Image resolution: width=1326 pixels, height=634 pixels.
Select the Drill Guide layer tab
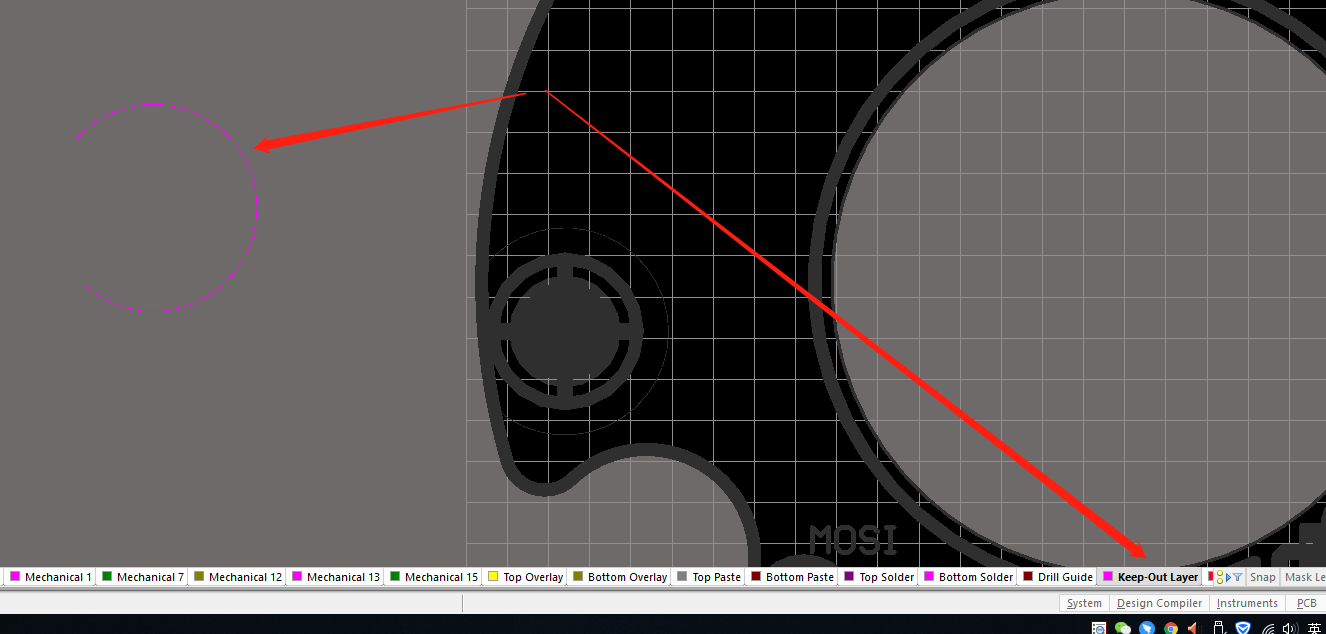tap(1057, 577)
